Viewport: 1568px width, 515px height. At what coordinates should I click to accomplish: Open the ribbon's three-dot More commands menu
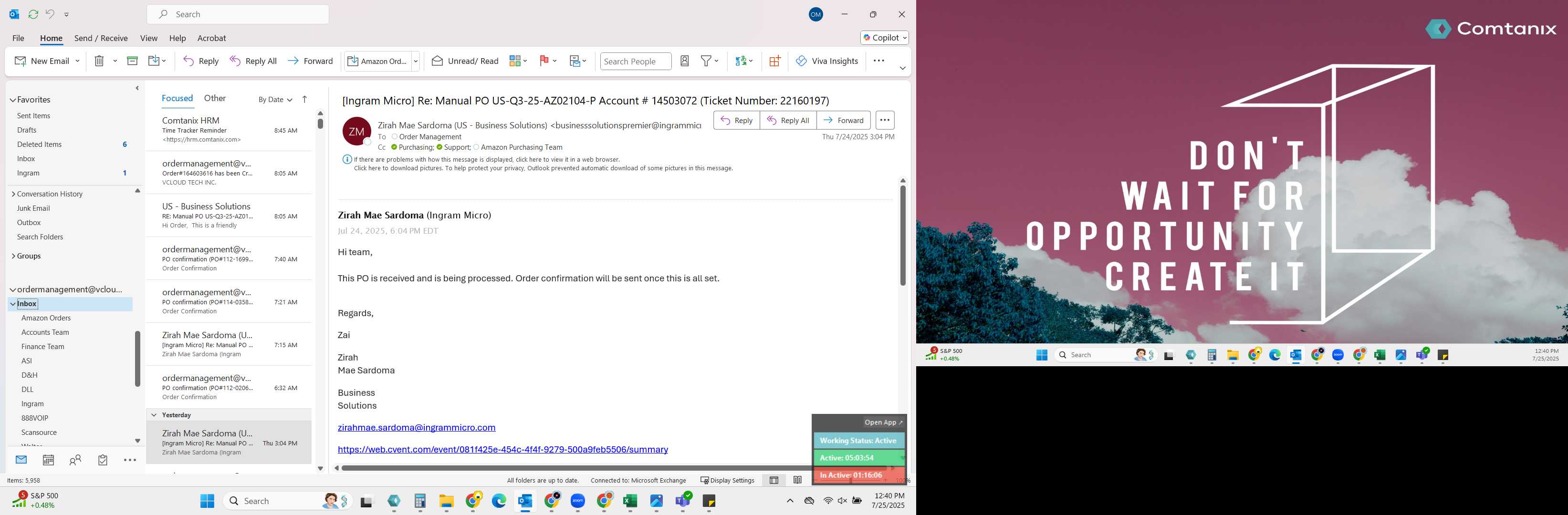[x=878, y=61]
